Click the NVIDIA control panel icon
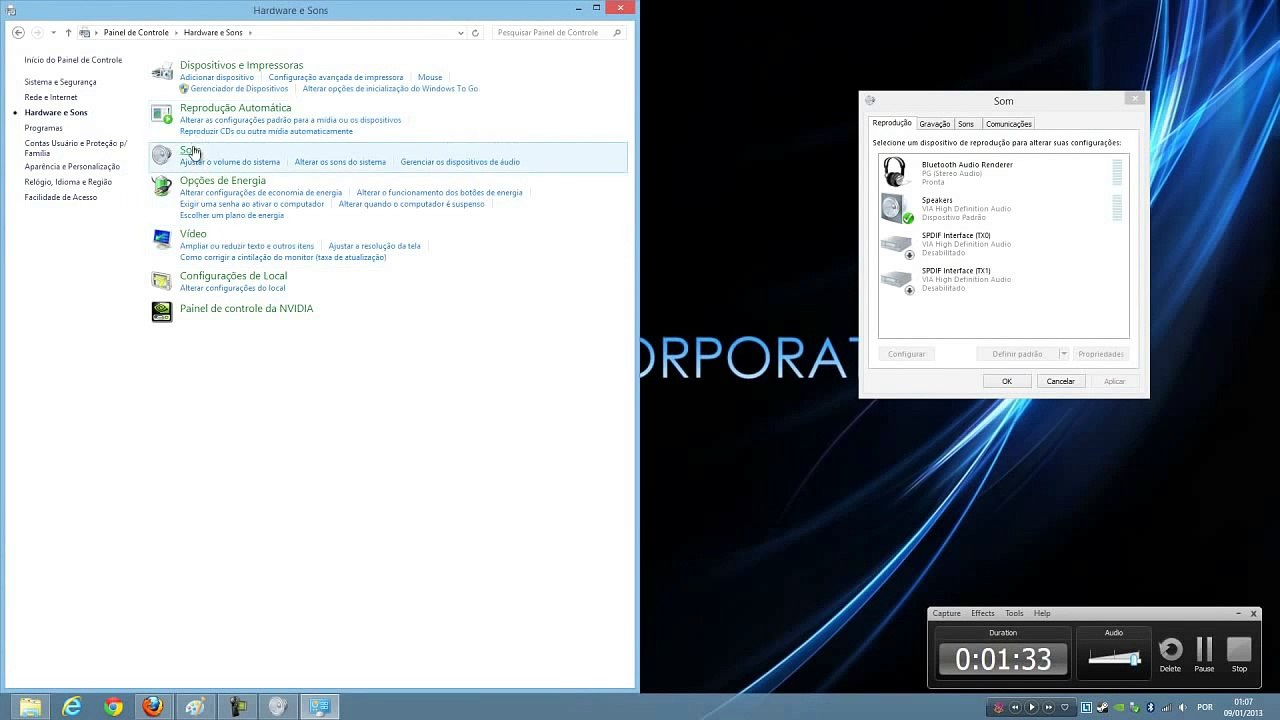Screen dimensions: 1280x720 [161, 312]
